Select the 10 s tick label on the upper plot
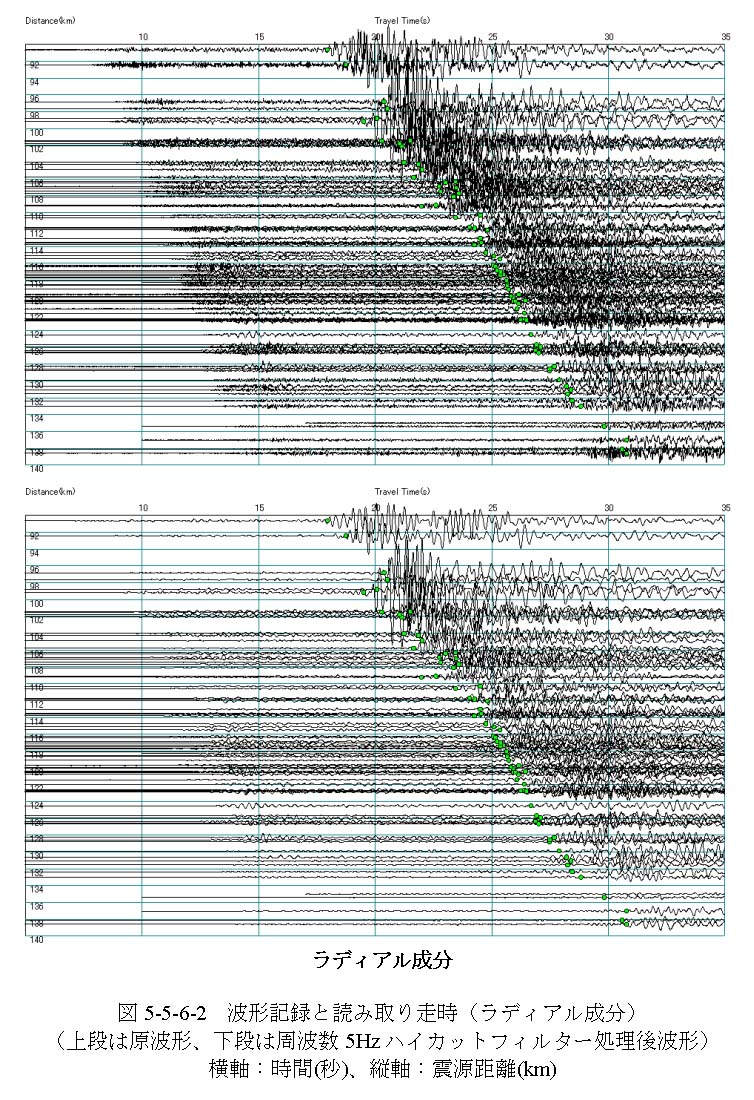Viewport: 754px width, 1100px height. pos(142,36)
